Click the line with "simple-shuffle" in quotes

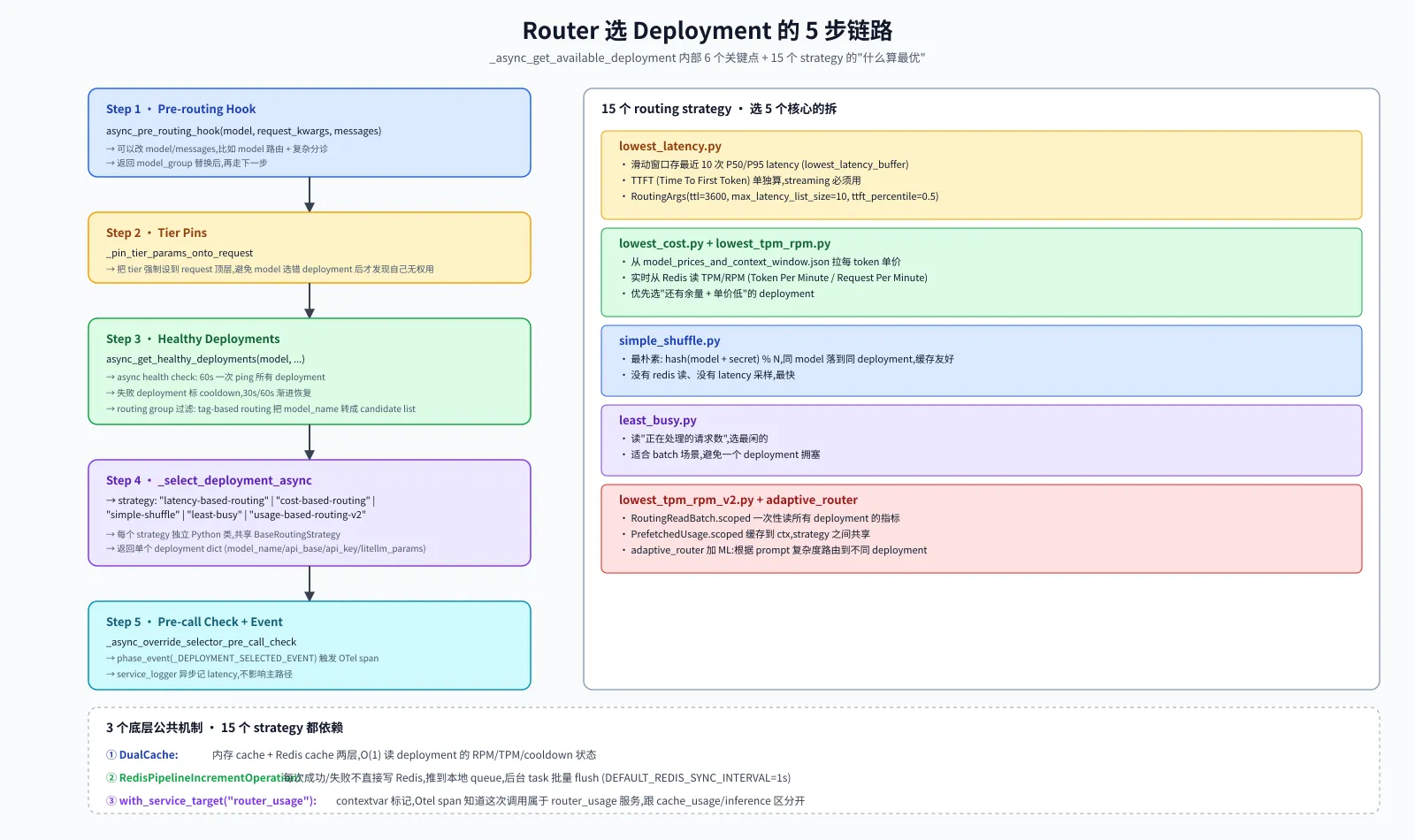[x=236, y=515]
